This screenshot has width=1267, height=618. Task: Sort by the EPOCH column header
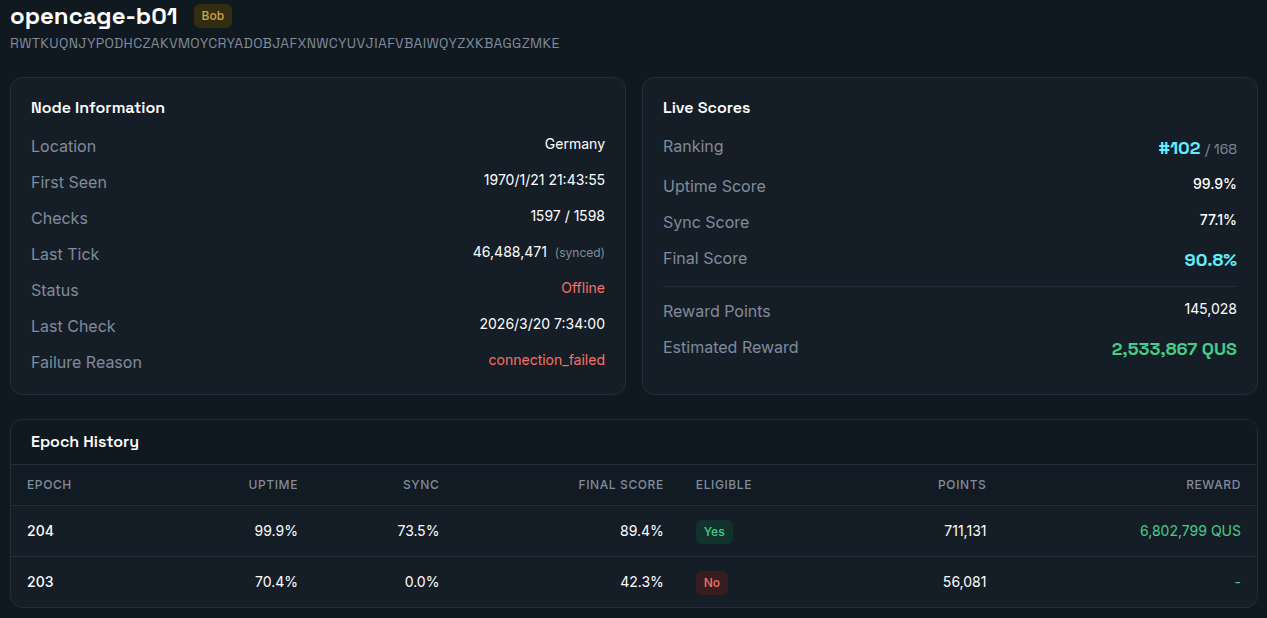click(49, 485)
